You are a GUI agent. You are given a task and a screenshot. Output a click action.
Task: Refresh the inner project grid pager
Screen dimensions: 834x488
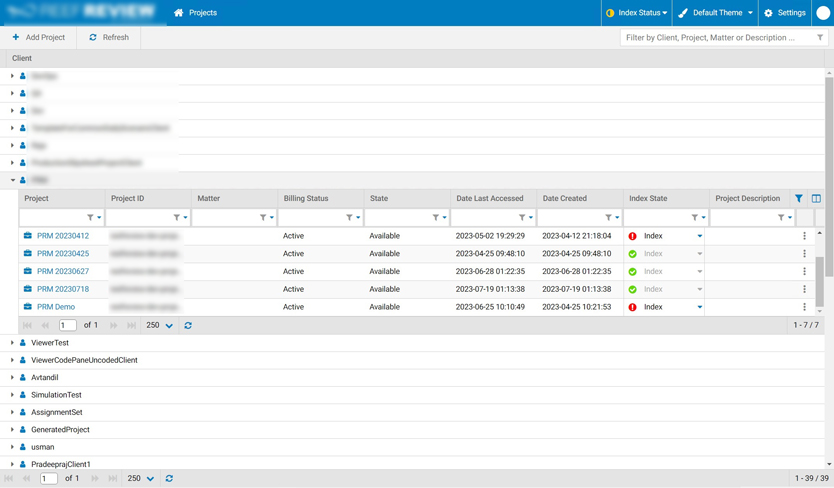[x=188, y=326]
